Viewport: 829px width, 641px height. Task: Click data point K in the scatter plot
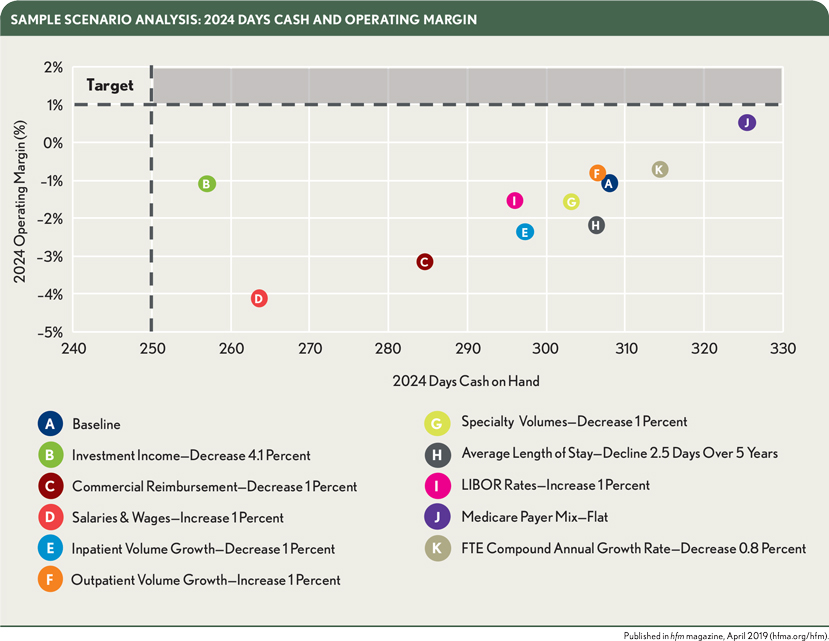click(x=659, y=169)
